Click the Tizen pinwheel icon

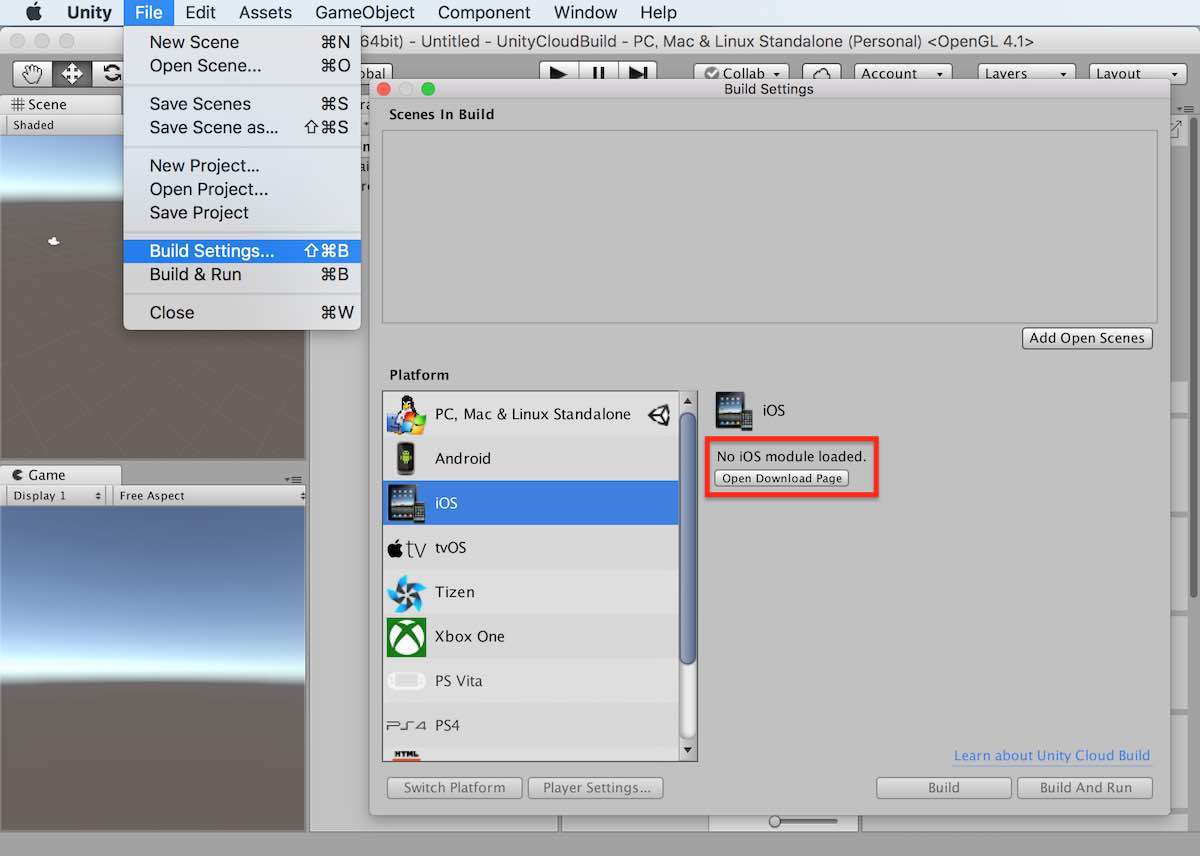coord(406,592)
